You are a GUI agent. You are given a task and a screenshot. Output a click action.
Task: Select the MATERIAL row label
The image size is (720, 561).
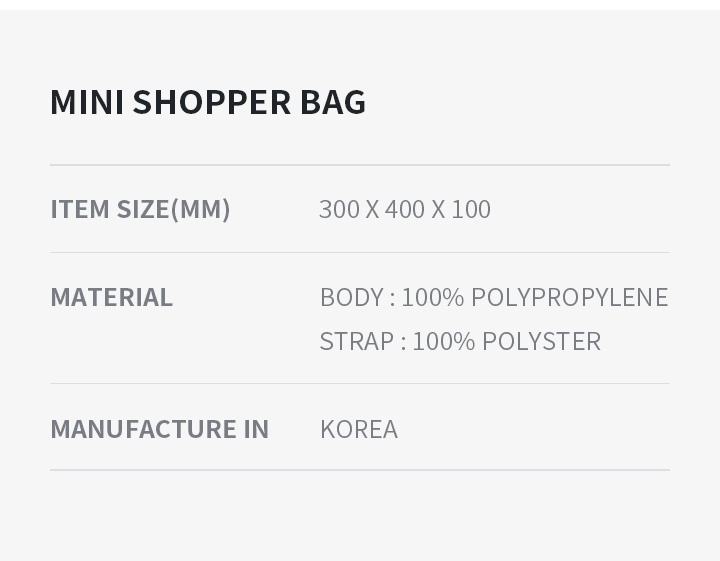111,297
